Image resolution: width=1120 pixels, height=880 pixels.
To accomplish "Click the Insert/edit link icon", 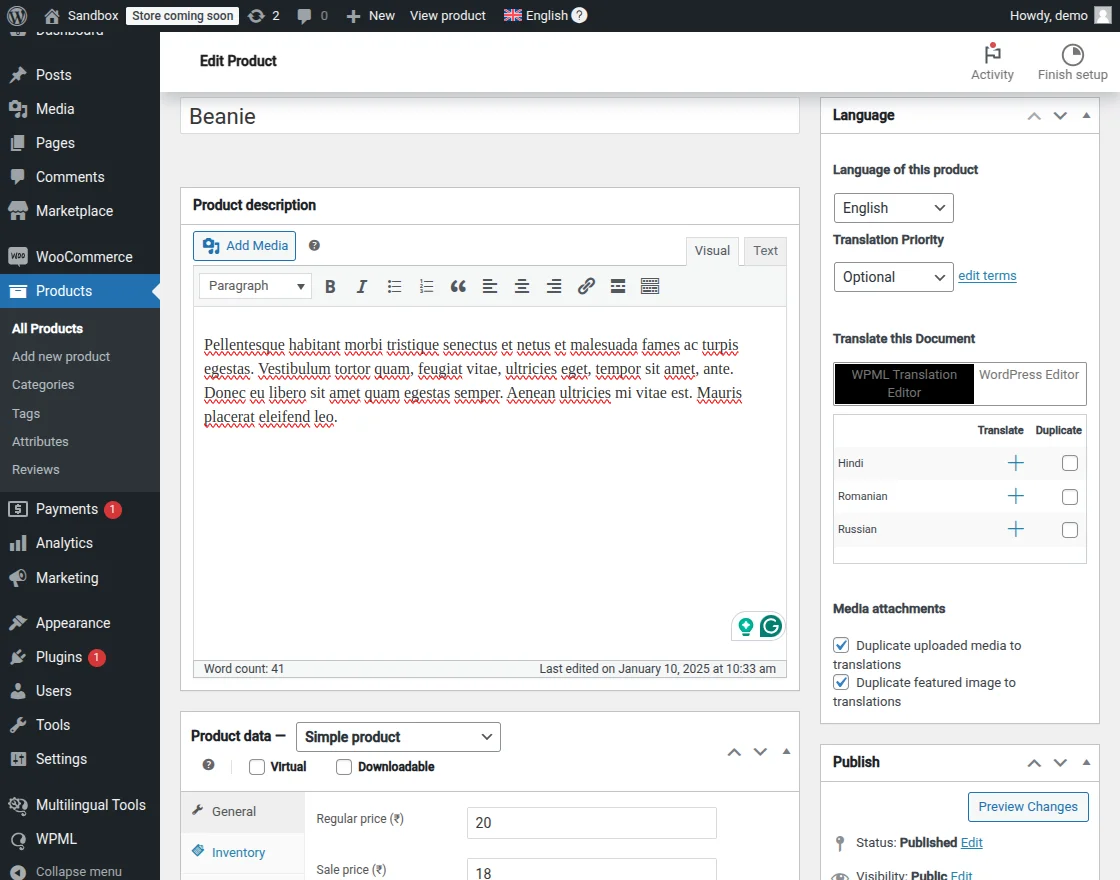I will [586, 287].
